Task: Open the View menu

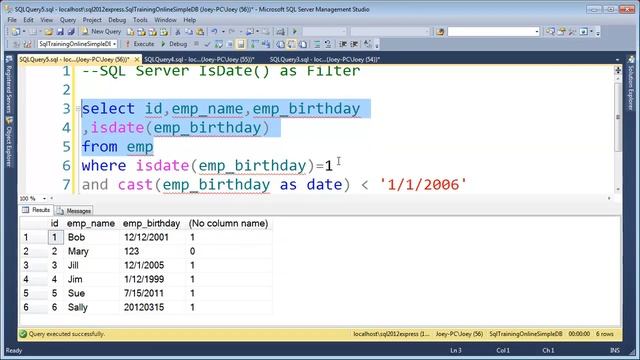Action: point(46,20)
